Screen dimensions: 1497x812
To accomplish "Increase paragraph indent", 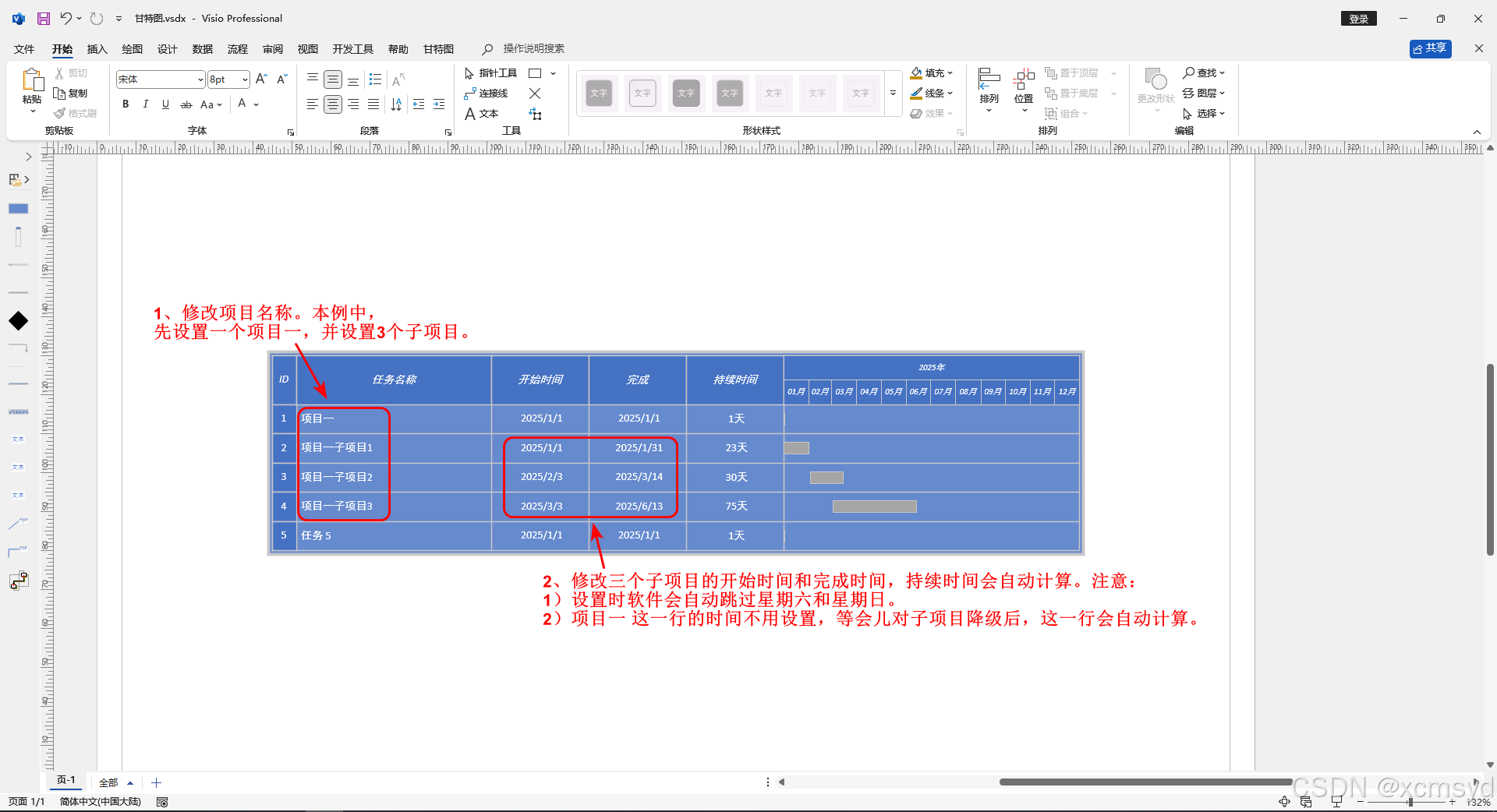I will pyautogui.click(x=439, y=104).
